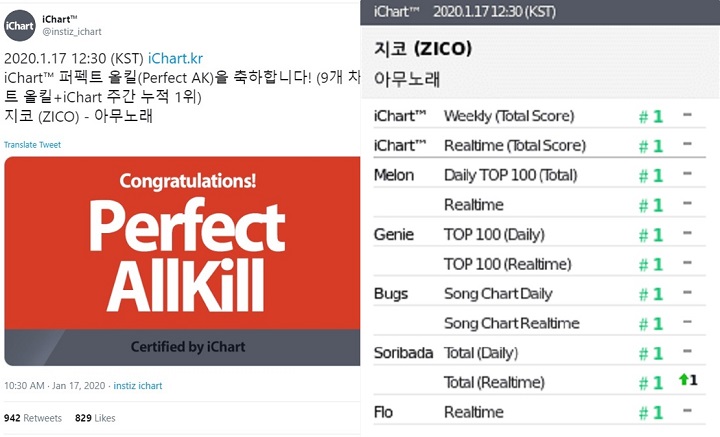Click the tweet timestamp 10:30 AM

point(24,386)
